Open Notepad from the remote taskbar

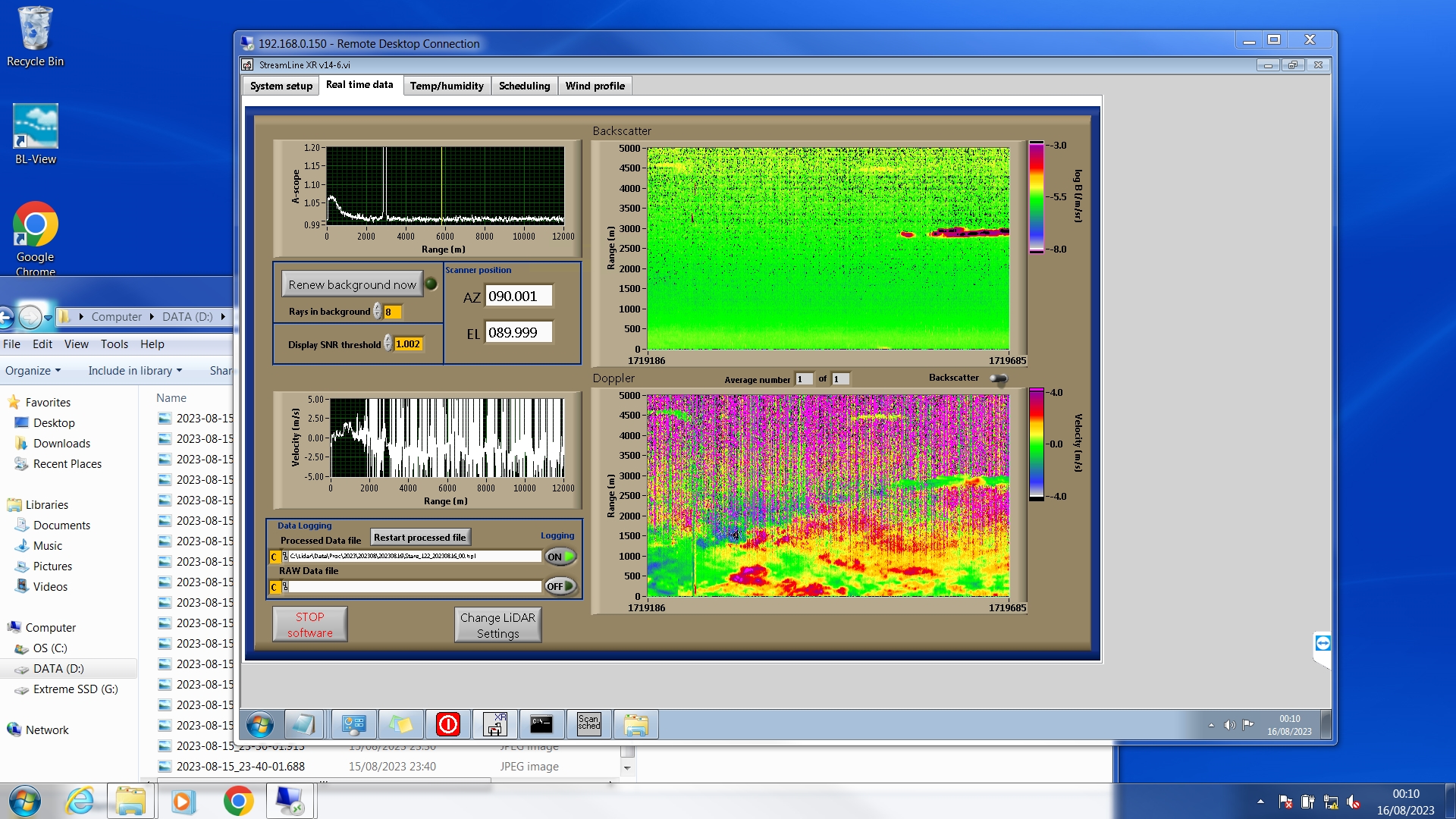[x=303, y=724]
